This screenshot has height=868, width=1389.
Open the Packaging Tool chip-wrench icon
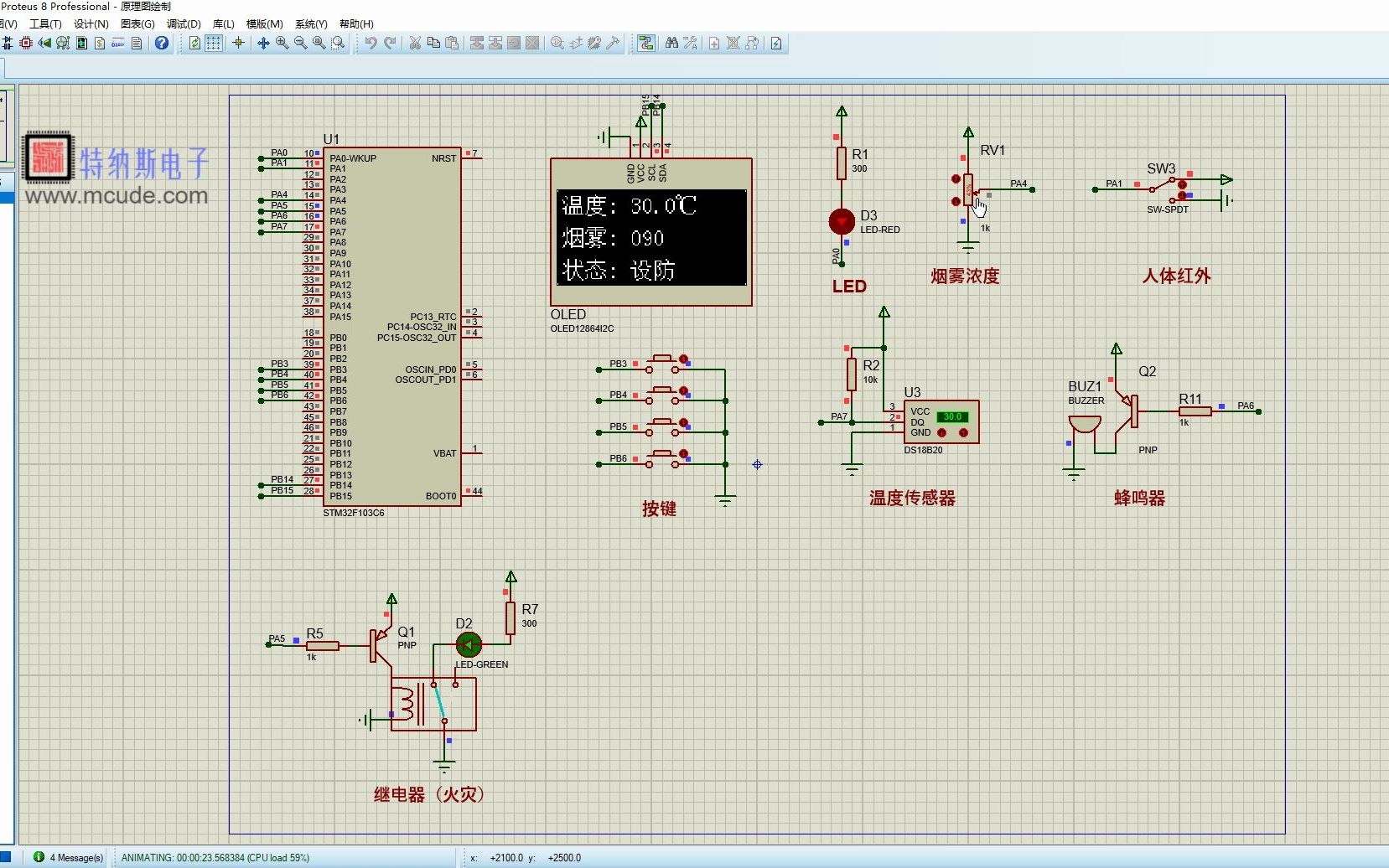[x=594, y=43]
